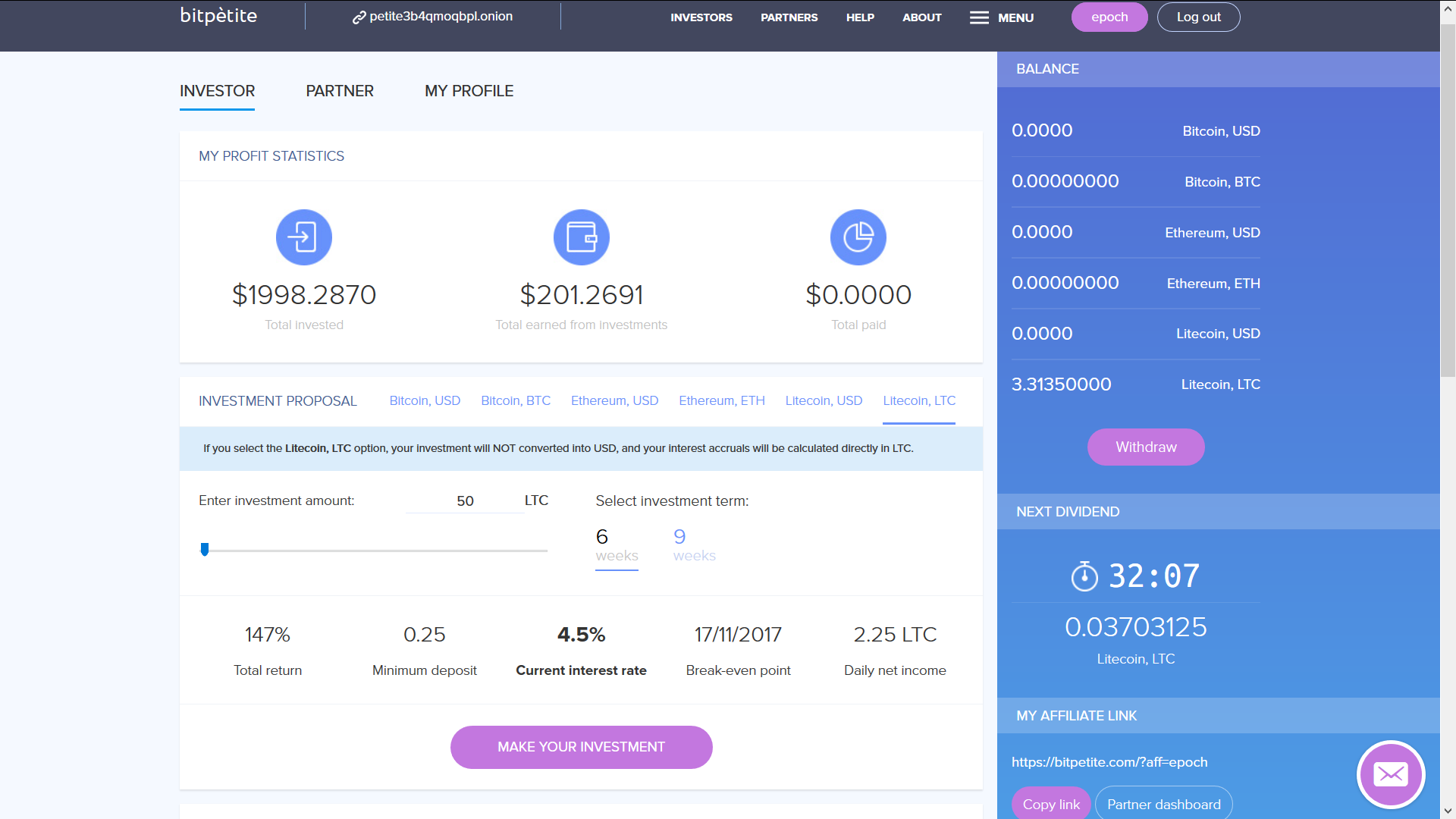Click the Total invested arrow icon
The image size is (1456, 819).
click(304, 237)
